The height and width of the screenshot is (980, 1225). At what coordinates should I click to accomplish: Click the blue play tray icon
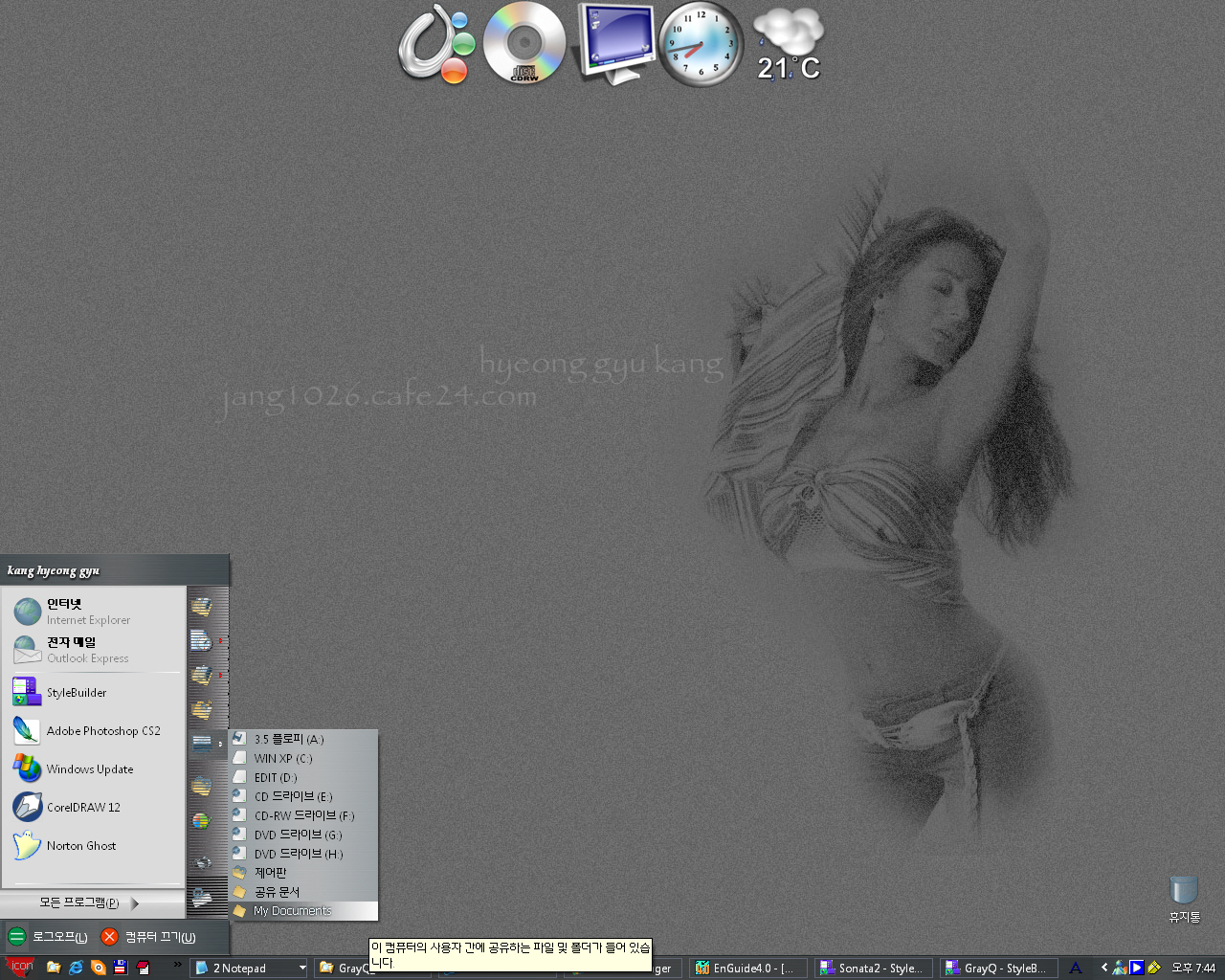(x=1137, y=968)
